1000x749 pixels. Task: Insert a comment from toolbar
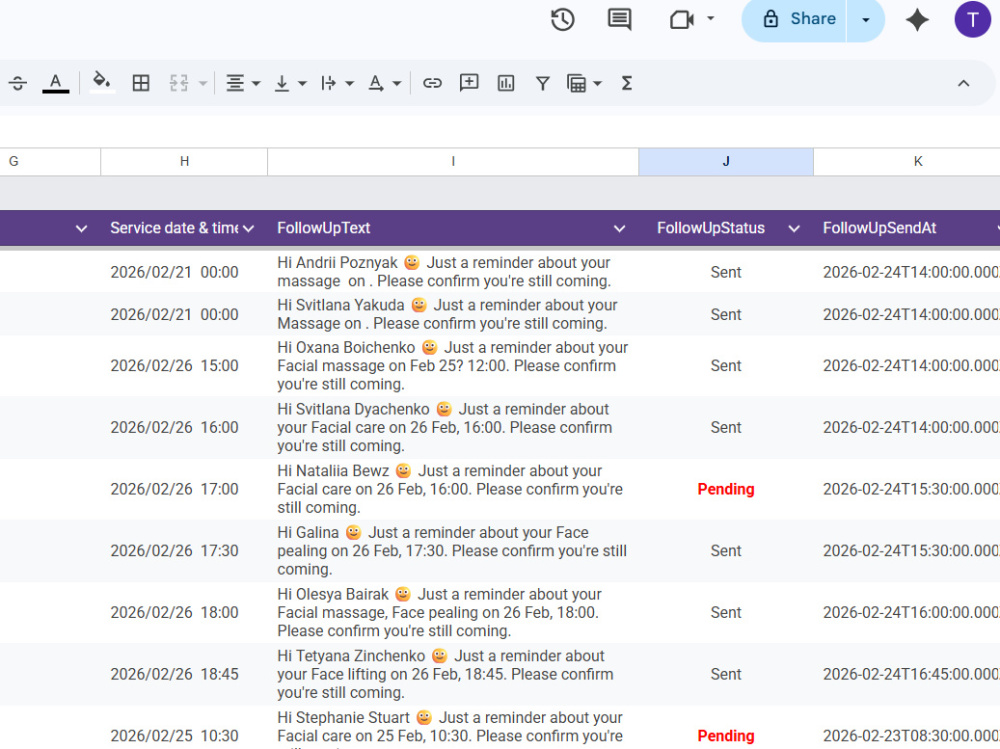click(x=469, y=83)
